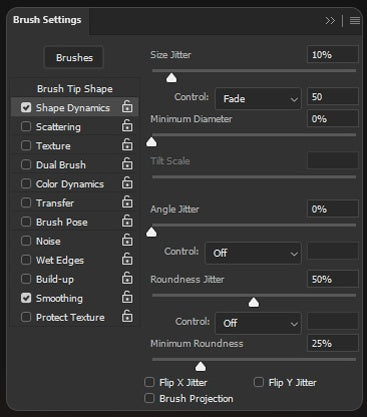Image resolution: width=367 pixels, height=417 pixels.
Task: Select the Shape Dynamics label
Action: [x=73, y=108]
